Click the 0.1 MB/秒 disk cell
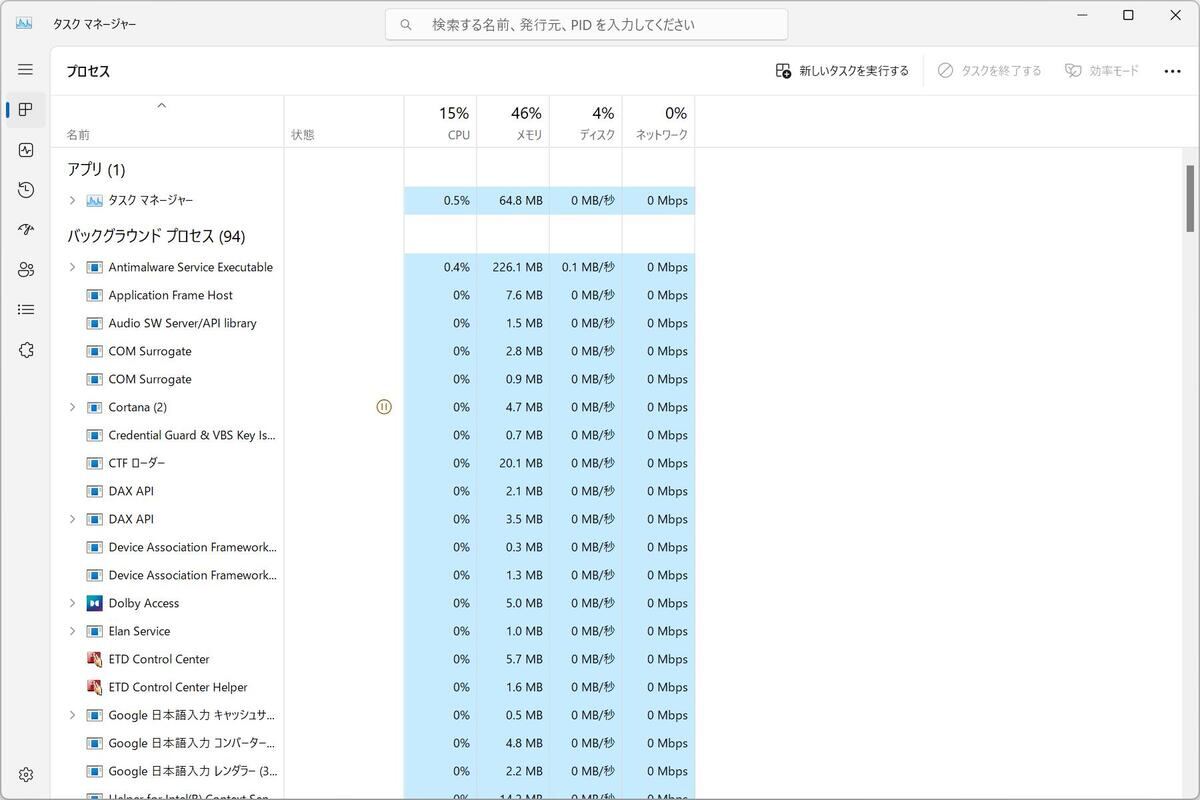The width and height of the screenshot is (1200, 800). [586, 267]
